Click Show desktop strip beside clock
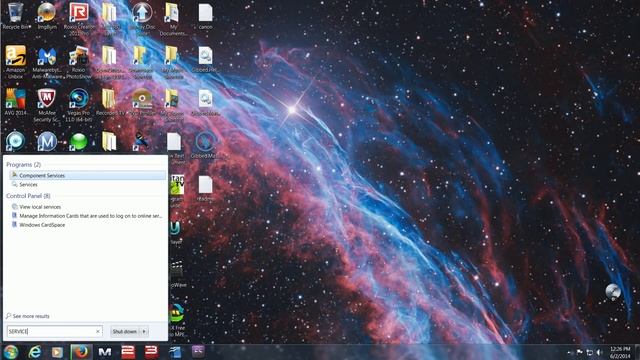The image size is (640, 360). 637,352
